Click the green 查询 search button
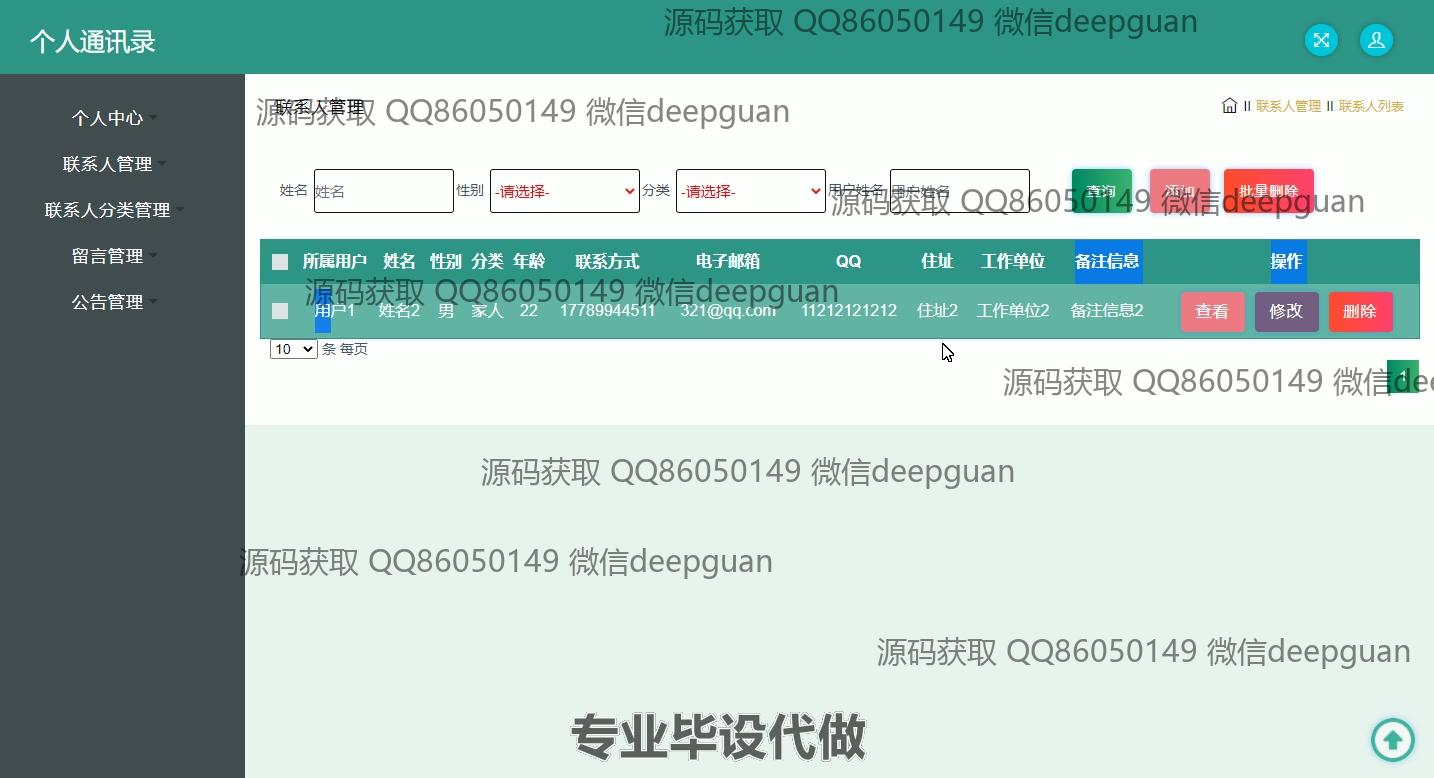 tap(1101, 191)
